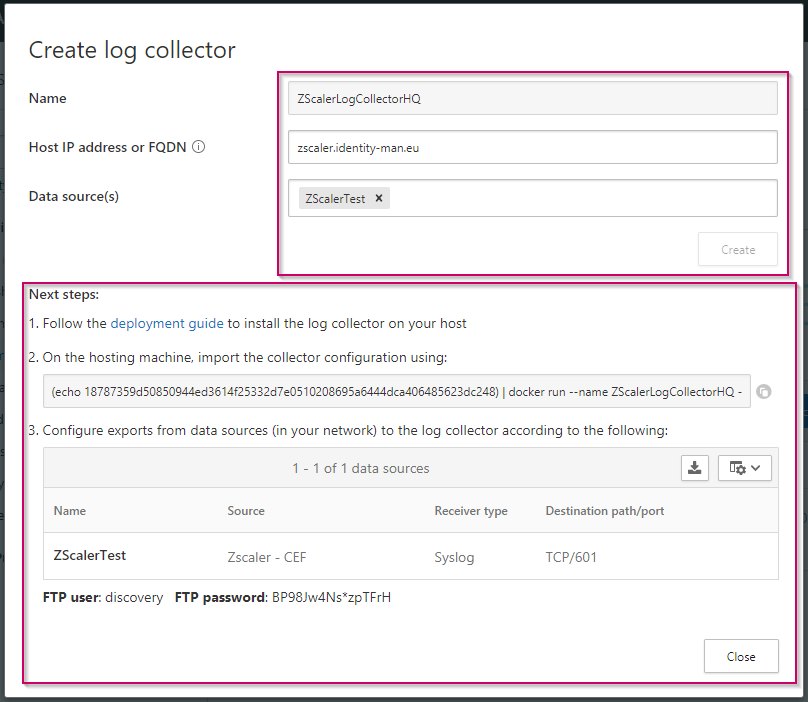Close the Create log collector dialog
808x702 pixels.
[x=740, y=657]
